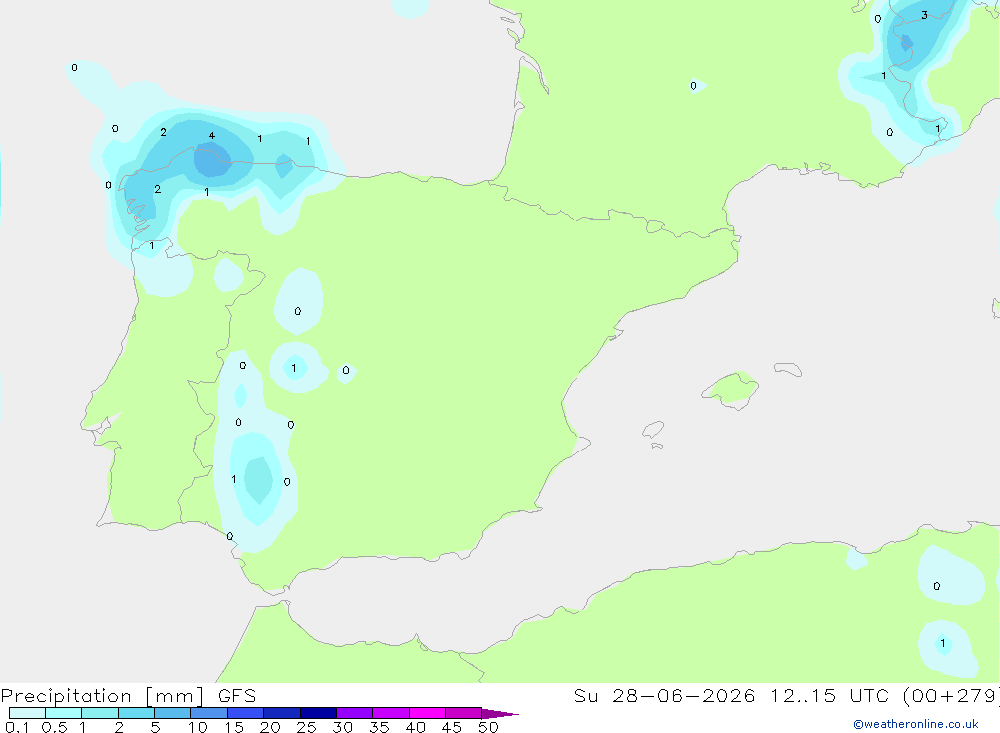Click the '15' legend tick label
1000x733 pixels.
pos(233,727)
